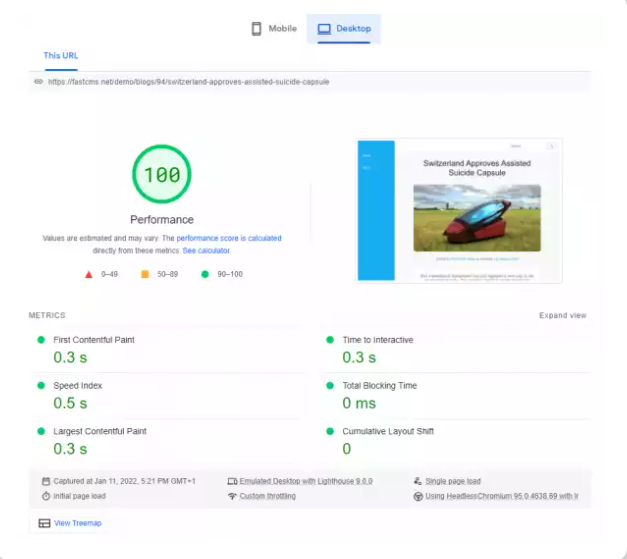Click the fastcms.net page URL text
This screenshot has width=627, height=559.
coord(188,82)
